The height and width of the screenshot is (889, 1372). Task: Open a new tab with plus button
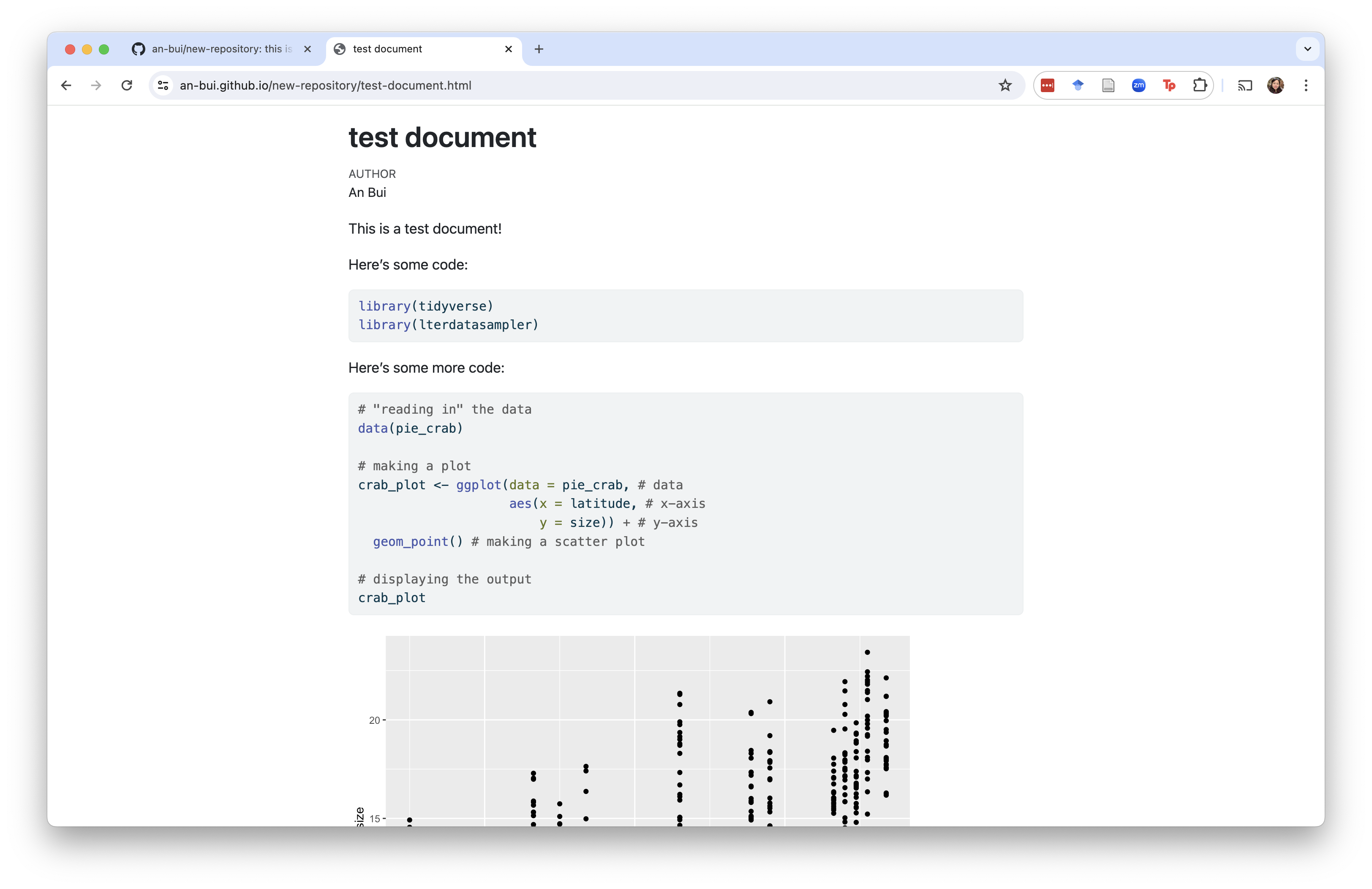pyautogui.click(x=539, y=49)
